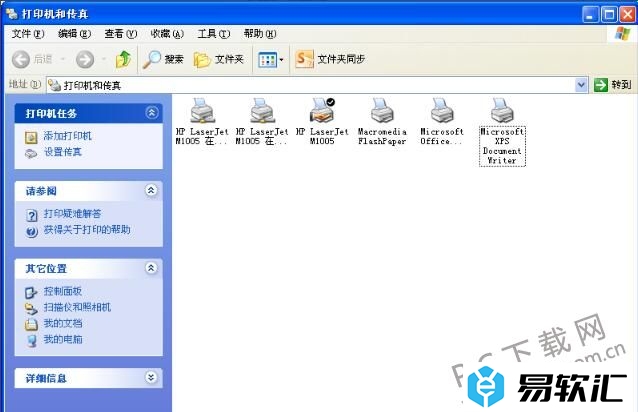The width and height of the screenshot is (638, 412).
Task: Click the printer icon in the address bar
Action: coord(54,85)
